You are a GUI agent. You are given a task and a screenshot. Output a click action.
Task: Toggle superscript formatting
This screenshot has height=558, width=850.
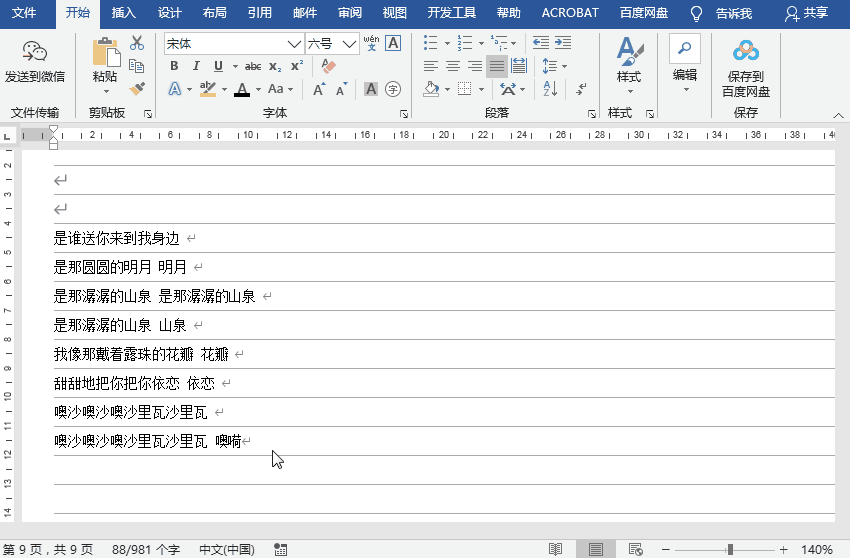click(297, 66)
